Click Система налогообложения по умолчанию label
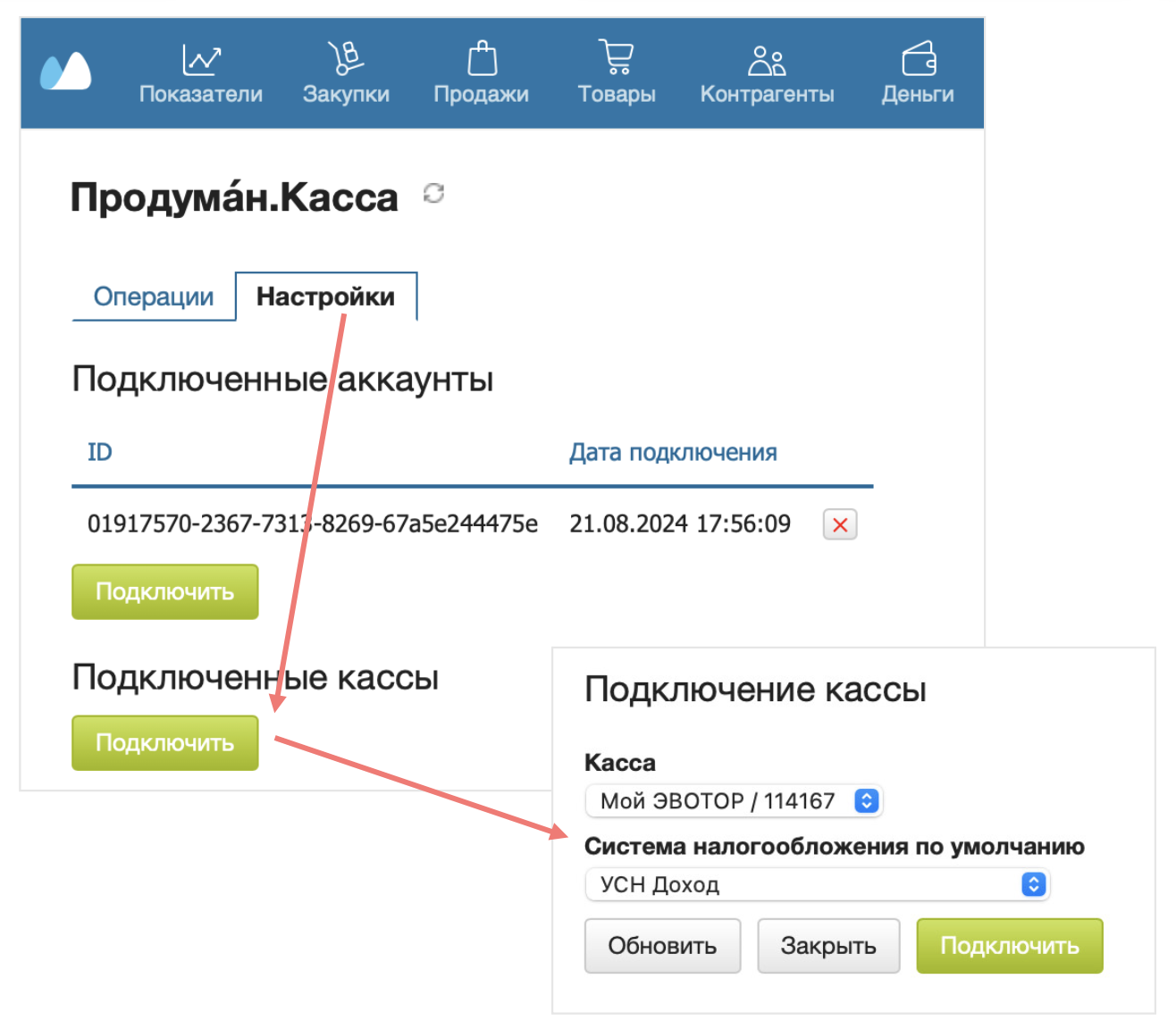Screen dimensions: 1176x1029 pyautogui.click(x=835, y=847)
